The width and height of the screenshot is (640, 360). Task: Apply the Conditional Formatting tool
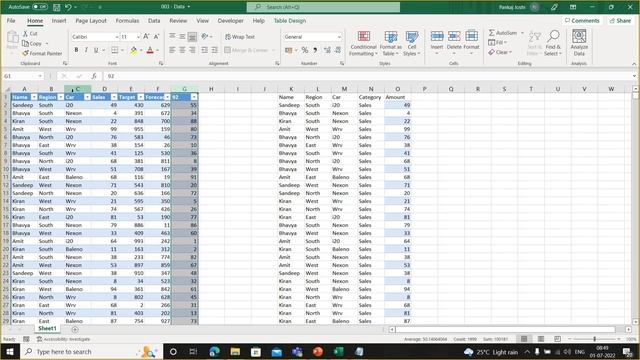pyautogui.click(x=363, y=43)
